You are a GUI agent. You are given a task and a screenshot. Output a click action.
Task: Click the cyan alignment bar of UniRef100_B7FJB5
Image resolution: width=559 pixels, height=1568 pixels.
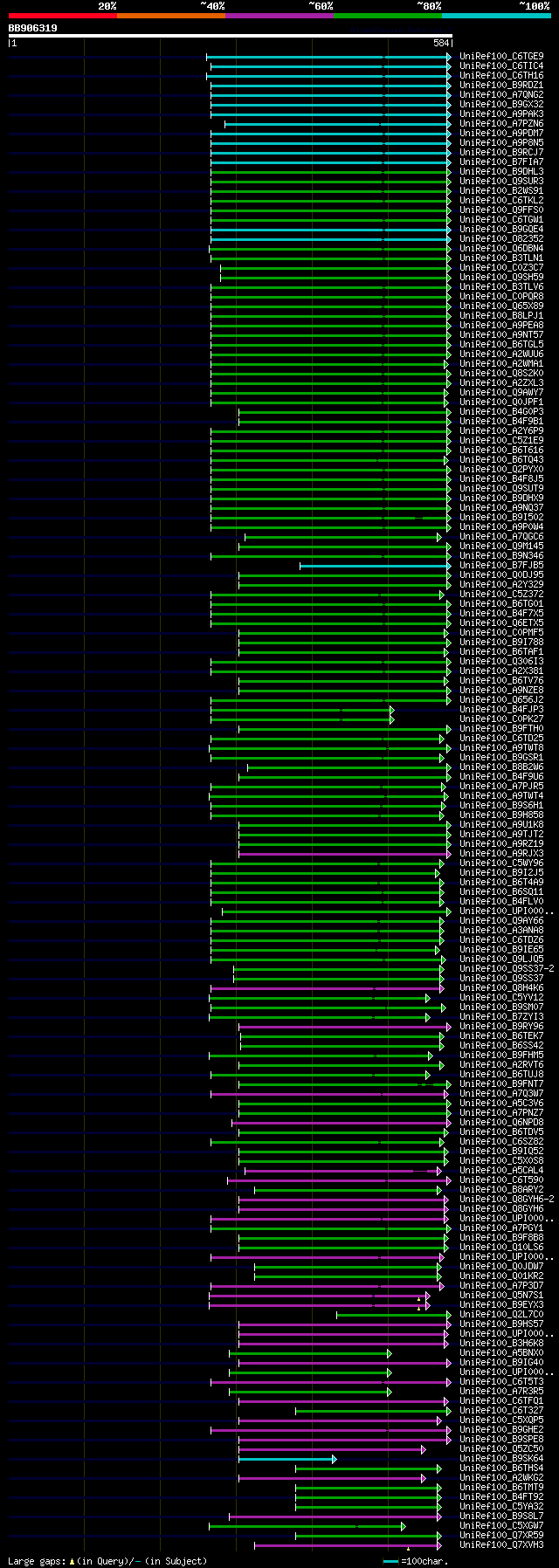tap(376, 566)
